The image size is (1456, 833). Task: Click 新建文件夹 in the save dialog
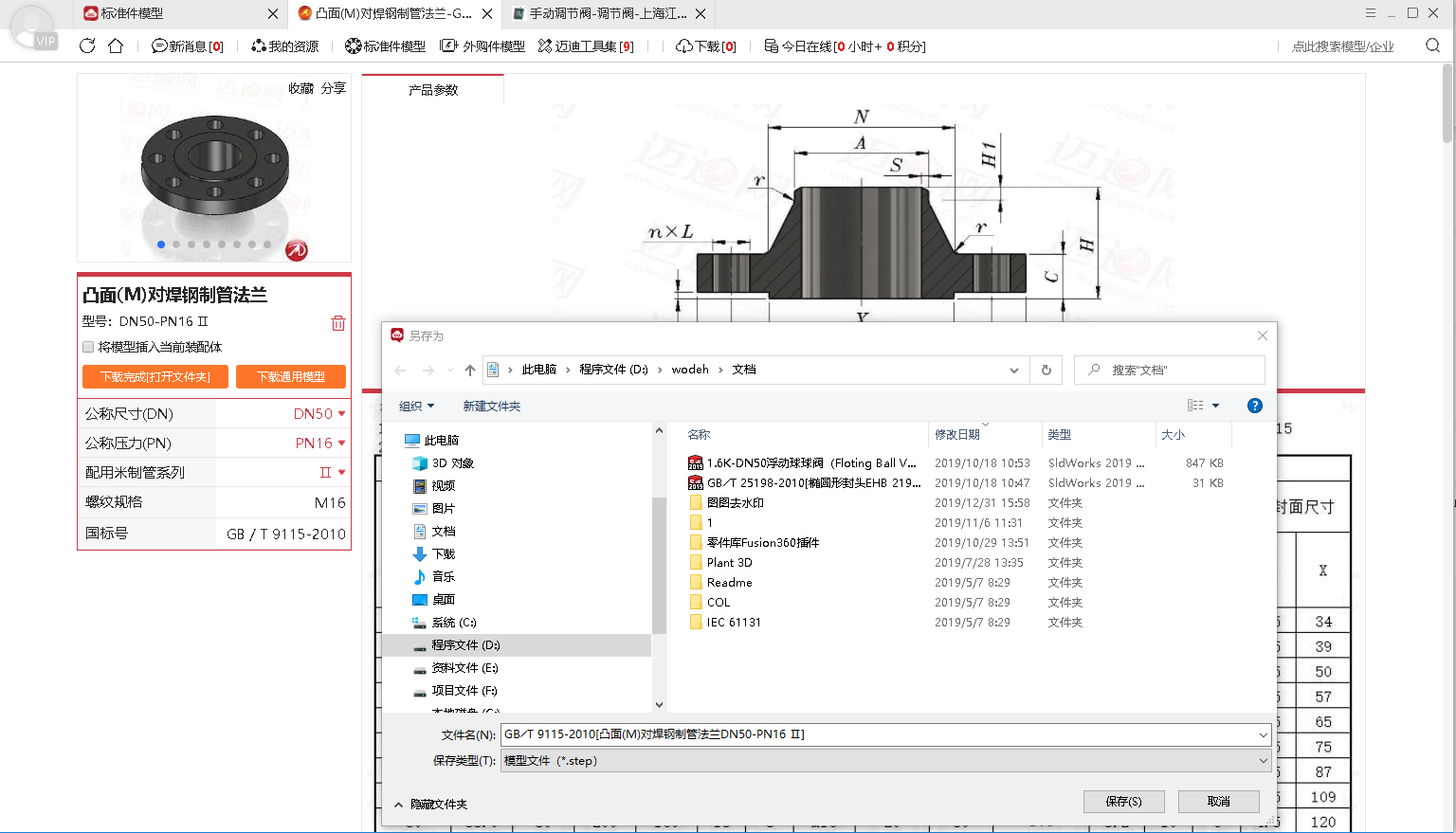coord(491,406)
